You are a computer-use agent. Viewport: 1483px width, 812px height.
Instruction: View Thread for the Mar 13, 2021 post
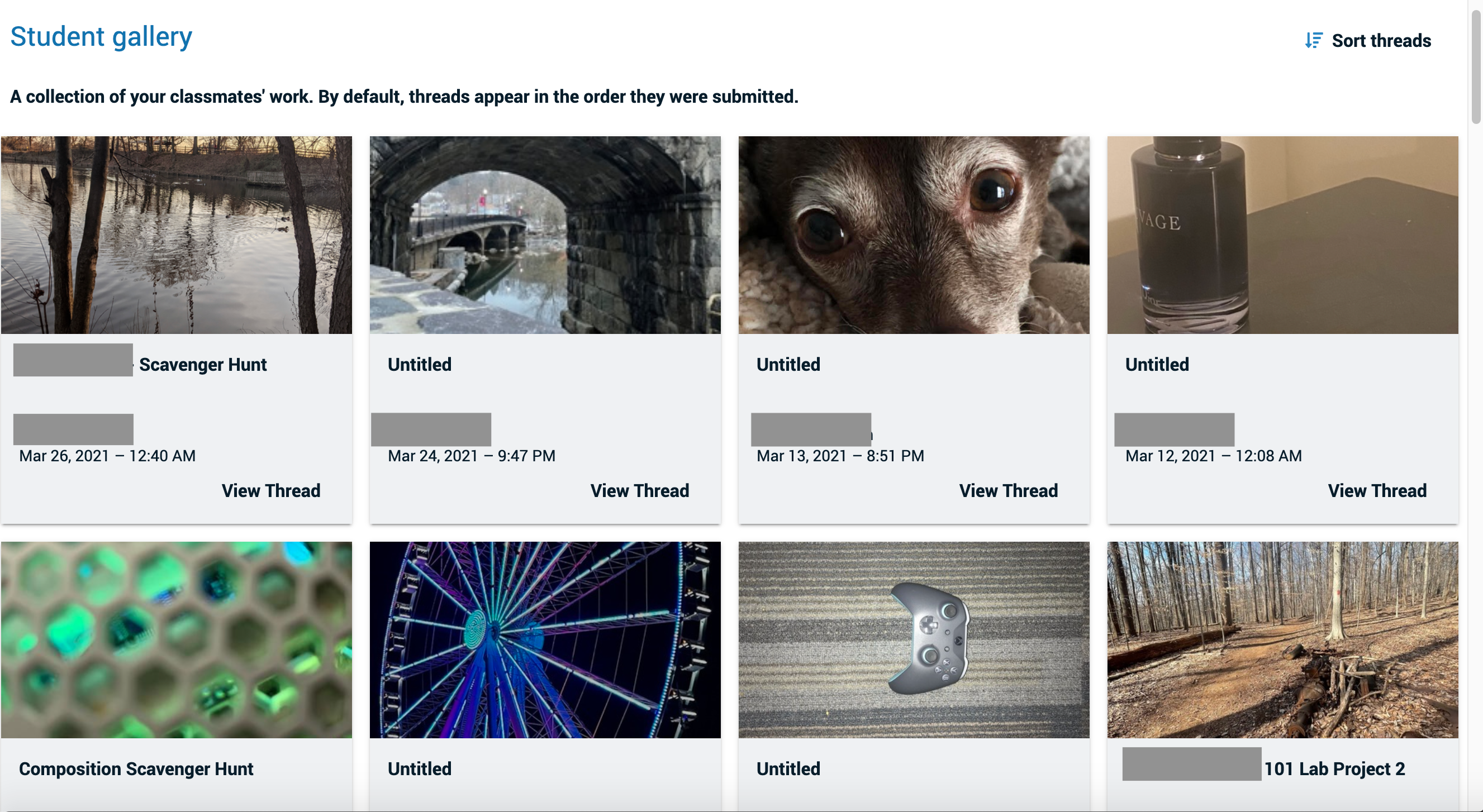click(x=1008, y=490)
